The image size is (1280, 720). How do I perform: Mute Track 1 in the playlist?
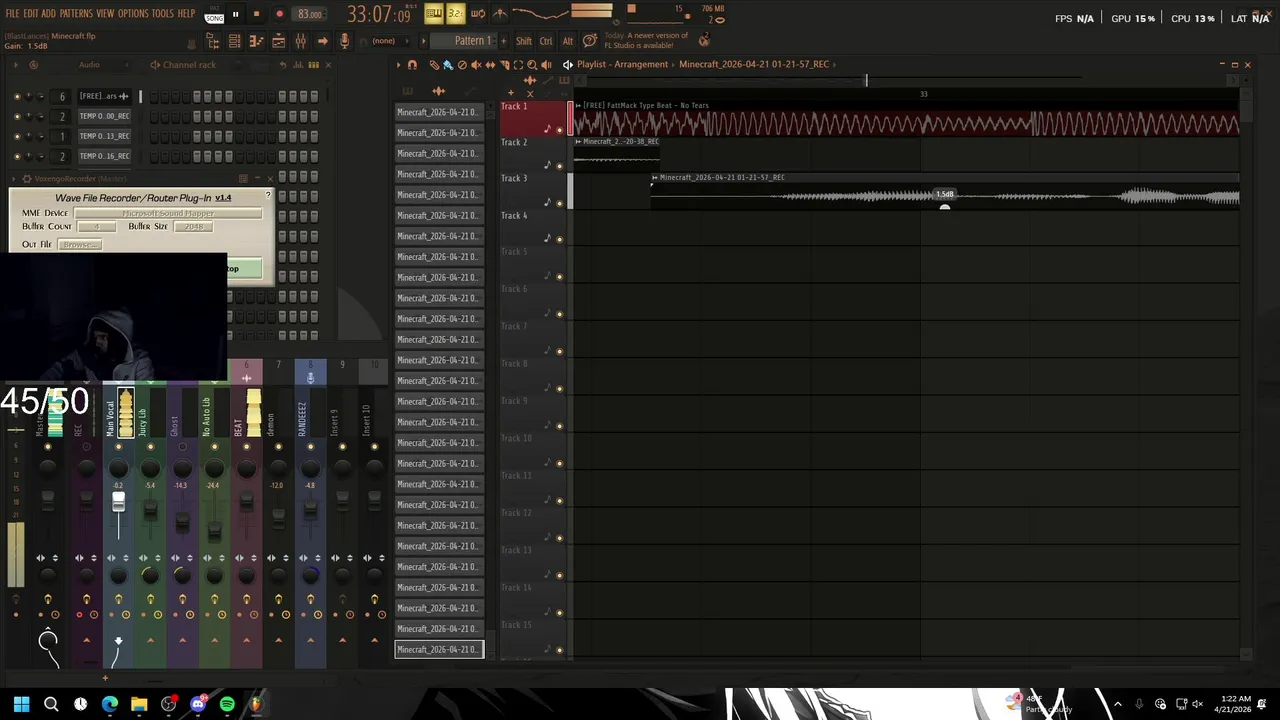(x=559, y=129)
